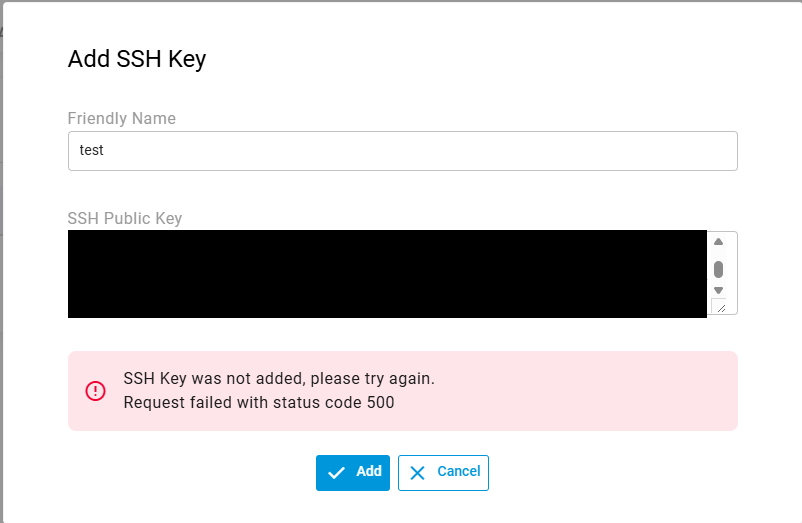Click the text area's scroll-down arrow

[x=718, y=290]
